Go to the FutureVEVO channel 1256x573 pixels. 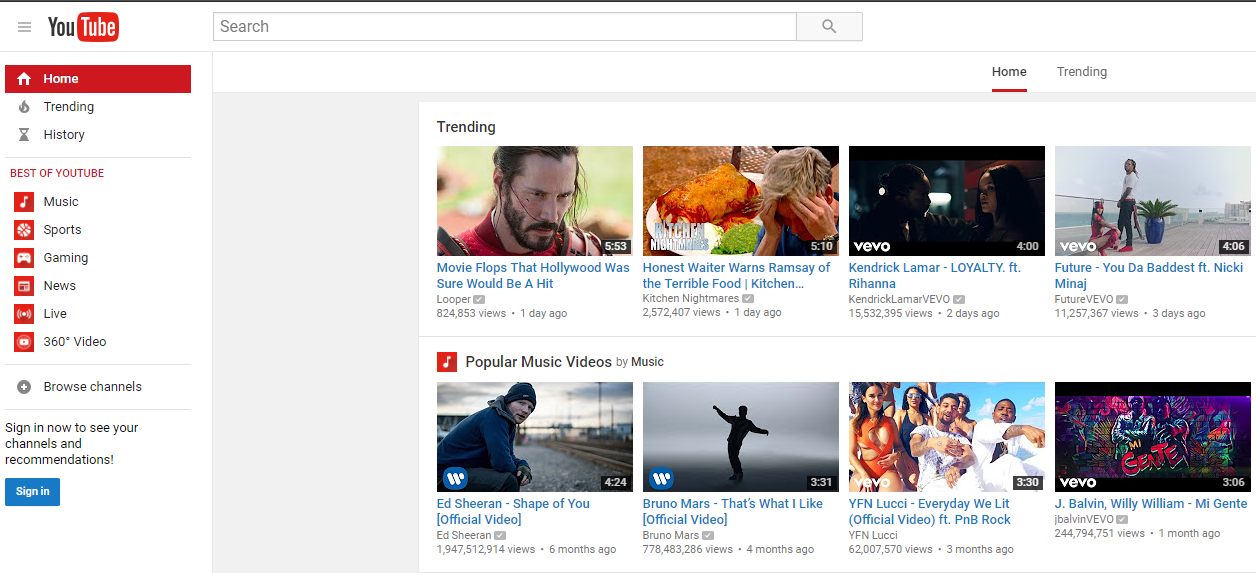pyautogui.click(x=1084, y=299)
